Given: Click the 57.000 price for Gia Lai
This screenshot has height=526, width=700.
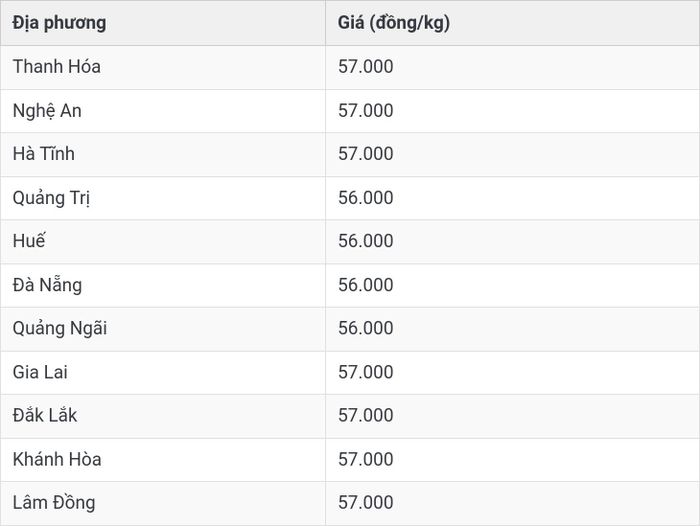Looking at the screenshot, I should [x=366, y=372].
